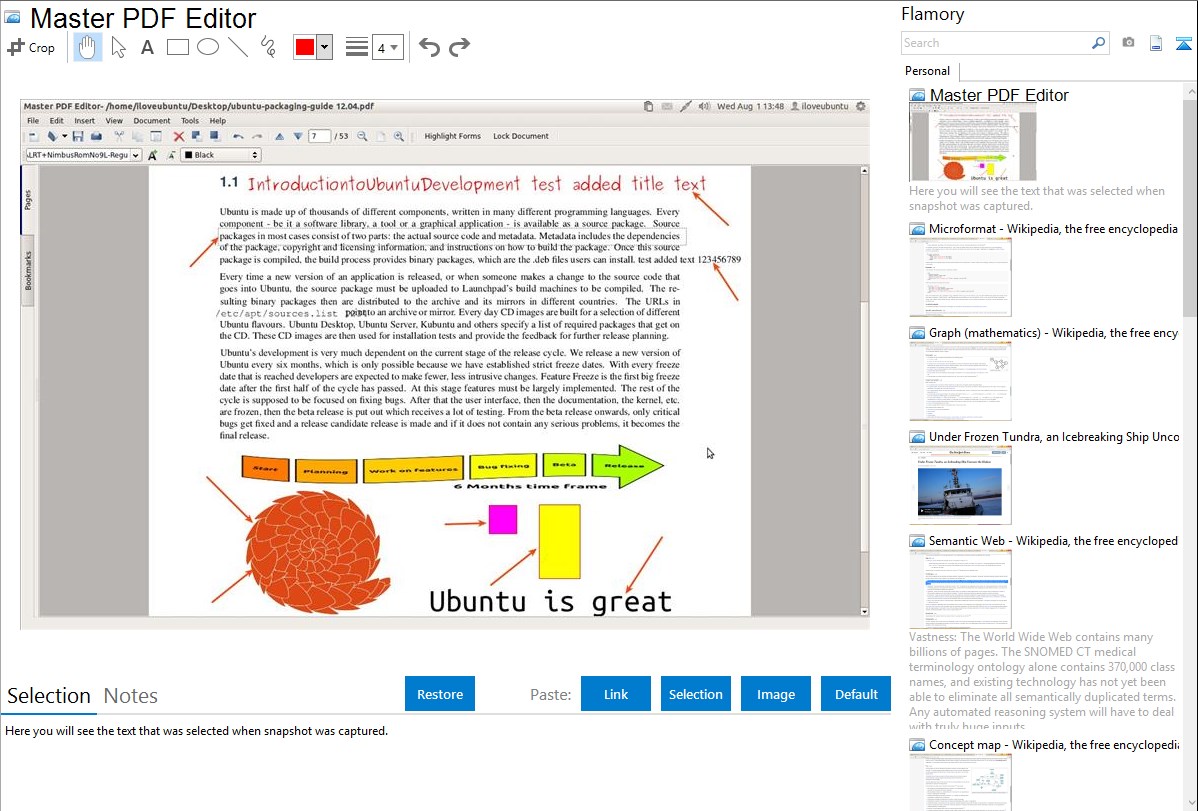Pick the rectangle shape tool
The height and width of the screenshot is (811, 1198).
178,47
